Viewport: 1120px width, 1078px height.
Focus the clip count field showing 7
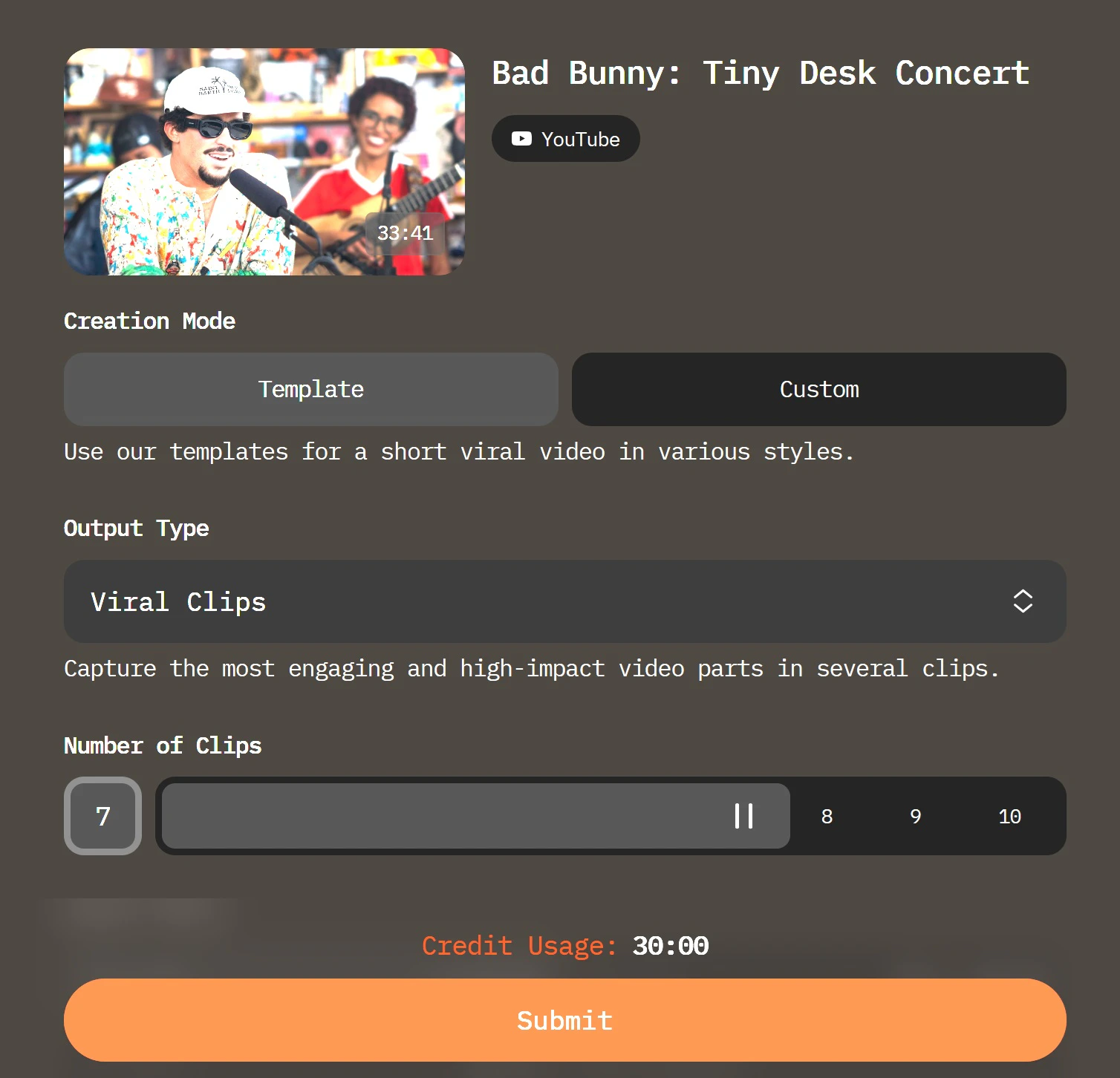103,816
